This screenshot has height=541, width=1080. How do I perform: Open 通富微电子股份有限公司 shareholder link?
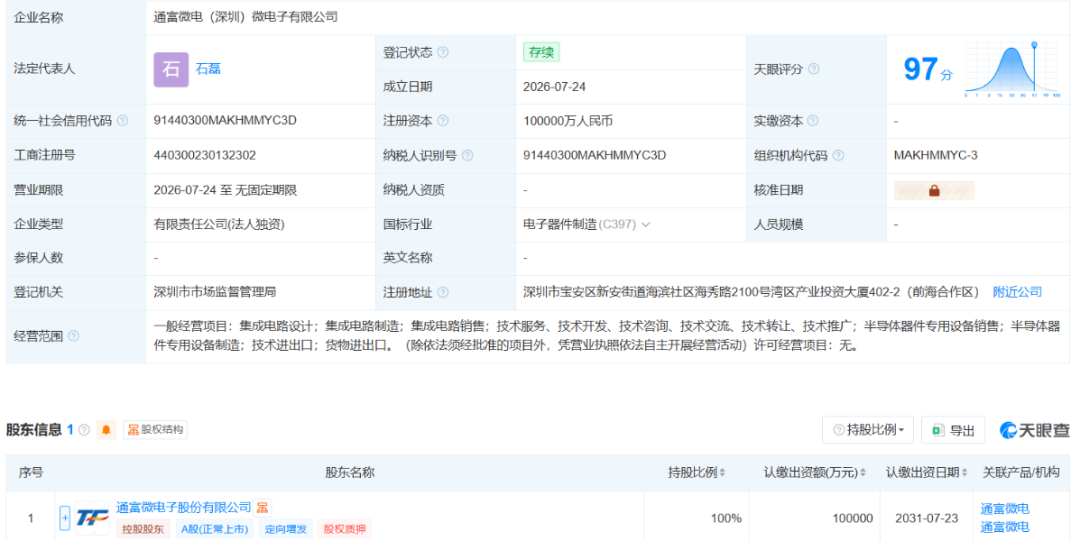coord(184,508)
